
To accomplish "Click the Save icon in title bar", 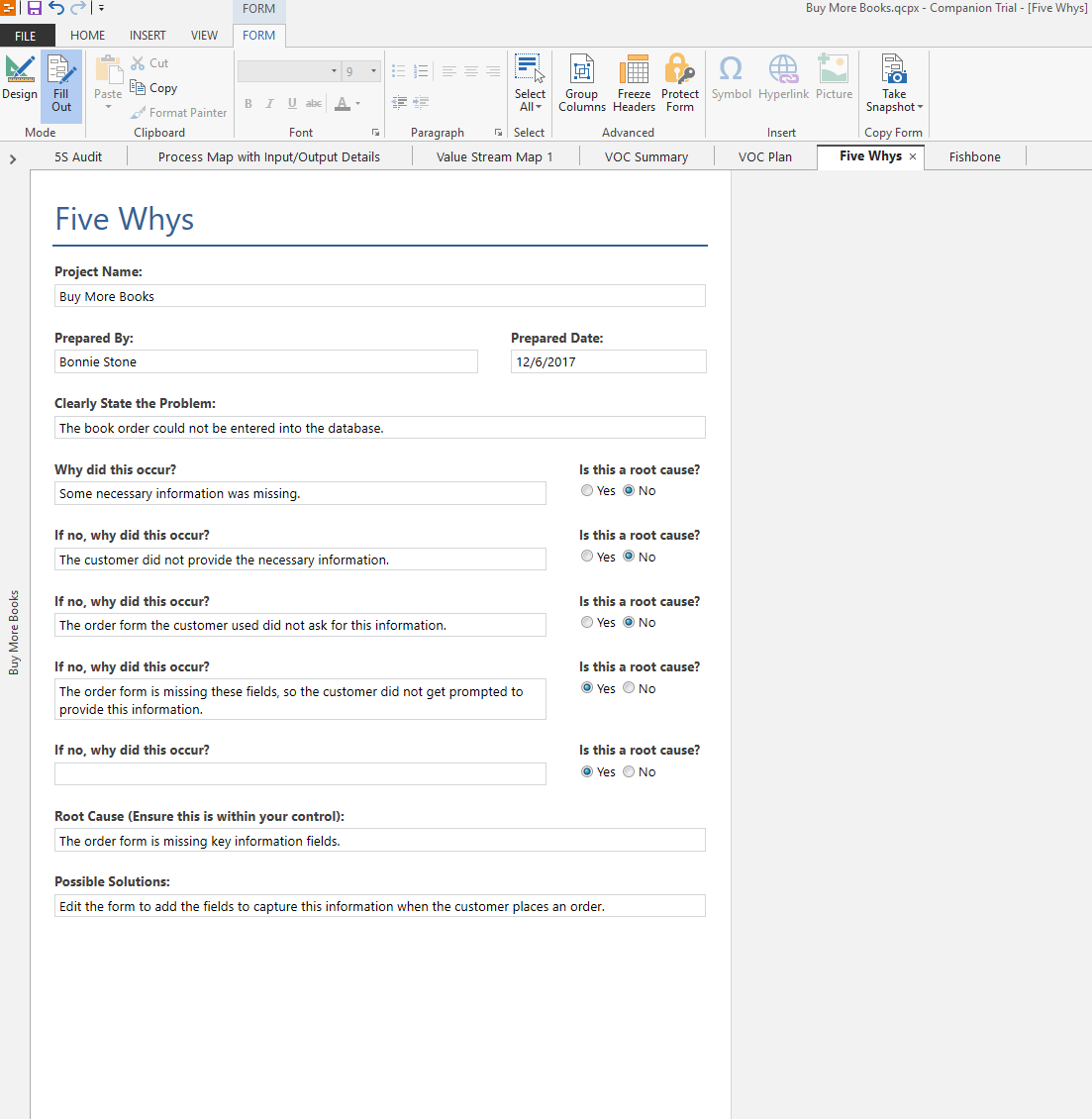I will point(35,9).
